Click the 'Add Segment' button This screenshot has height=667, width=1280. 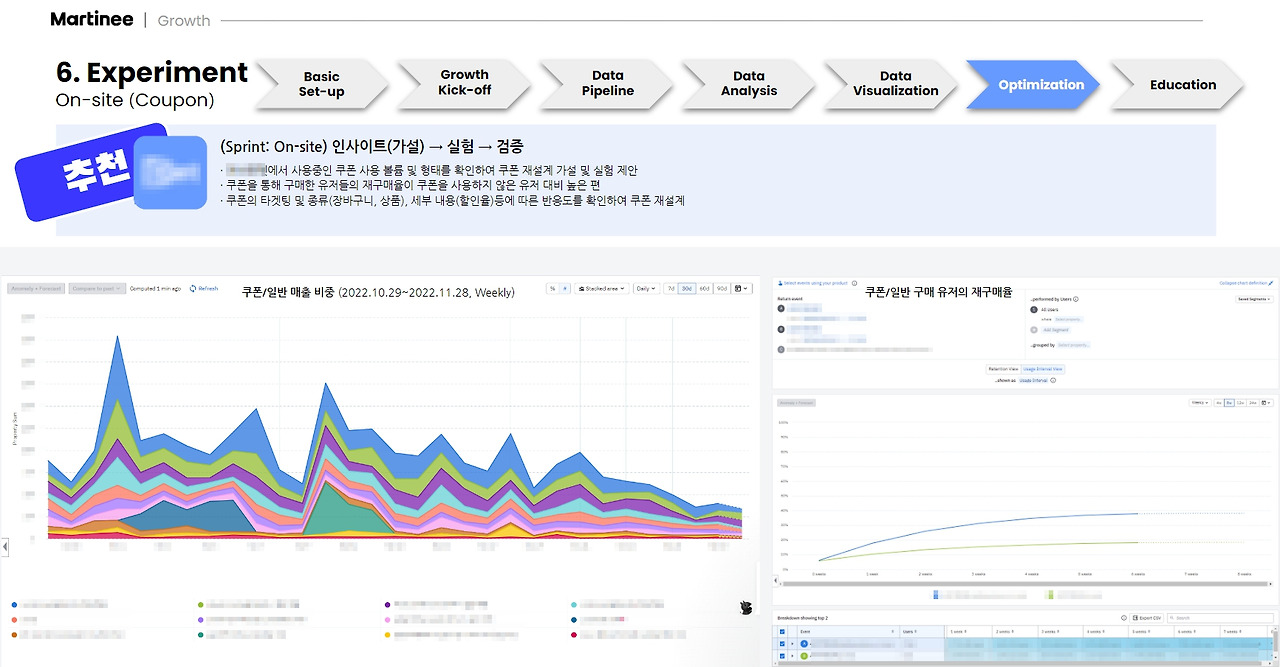pyautogui.click(x=1056, y=330)
